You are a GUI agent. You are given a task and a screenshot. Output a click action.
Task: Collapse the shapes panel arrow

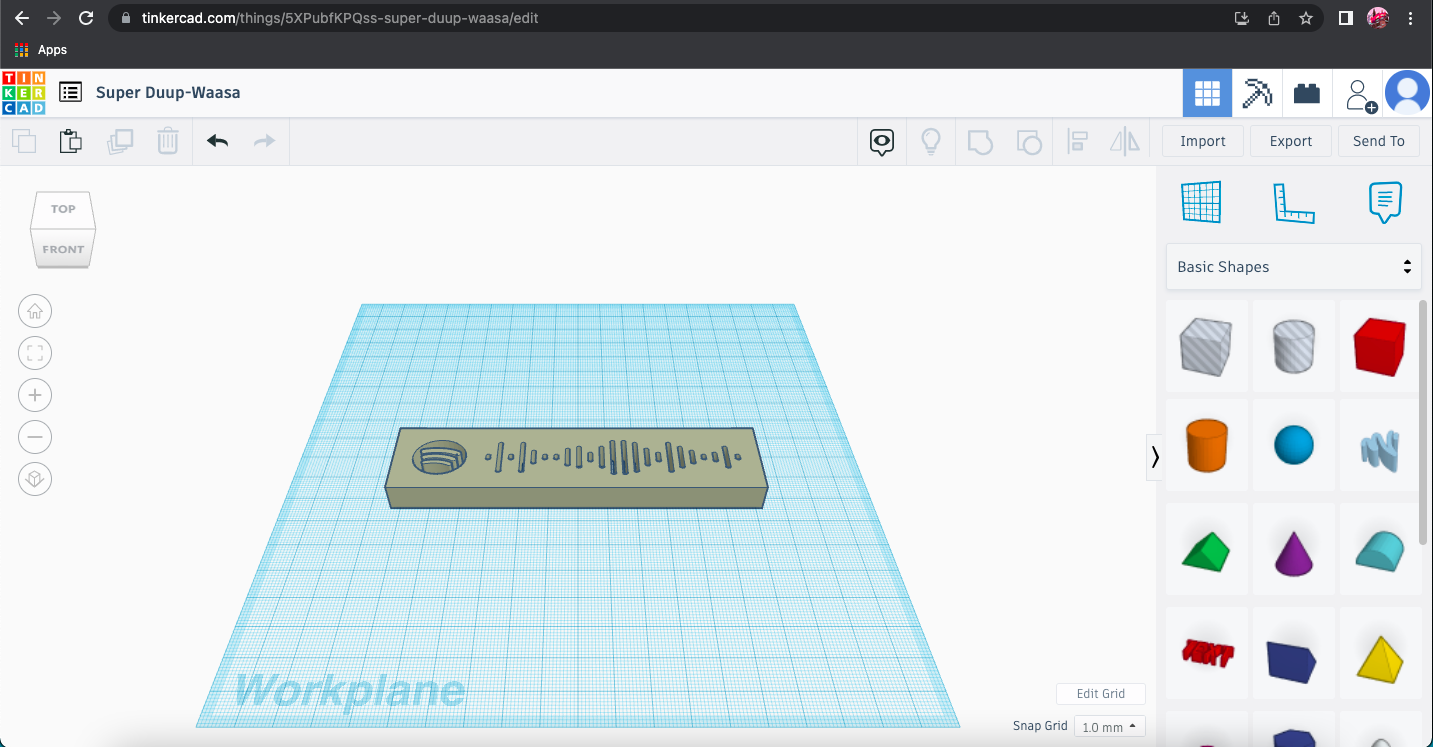[x=1155, y=457]
